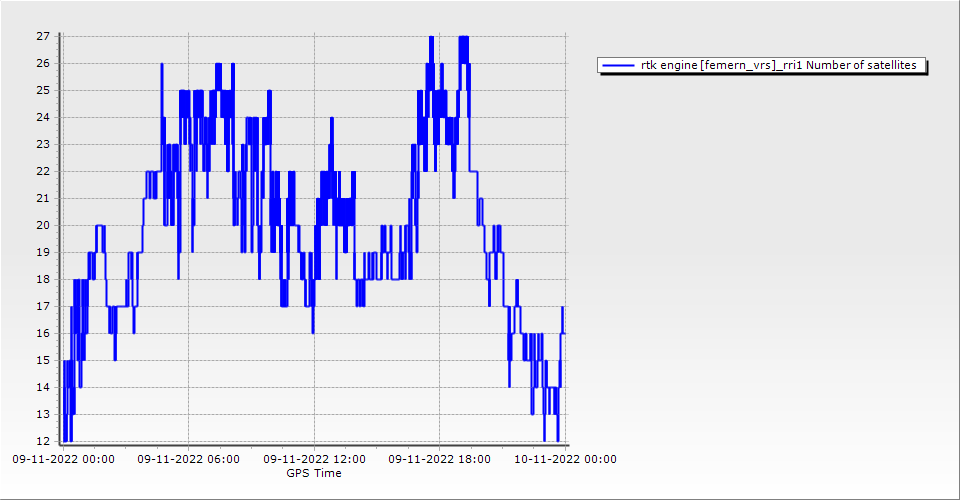Click the y-axis tick label 25
Viewport: 960px width, 500px height.
tap(43, 90)
